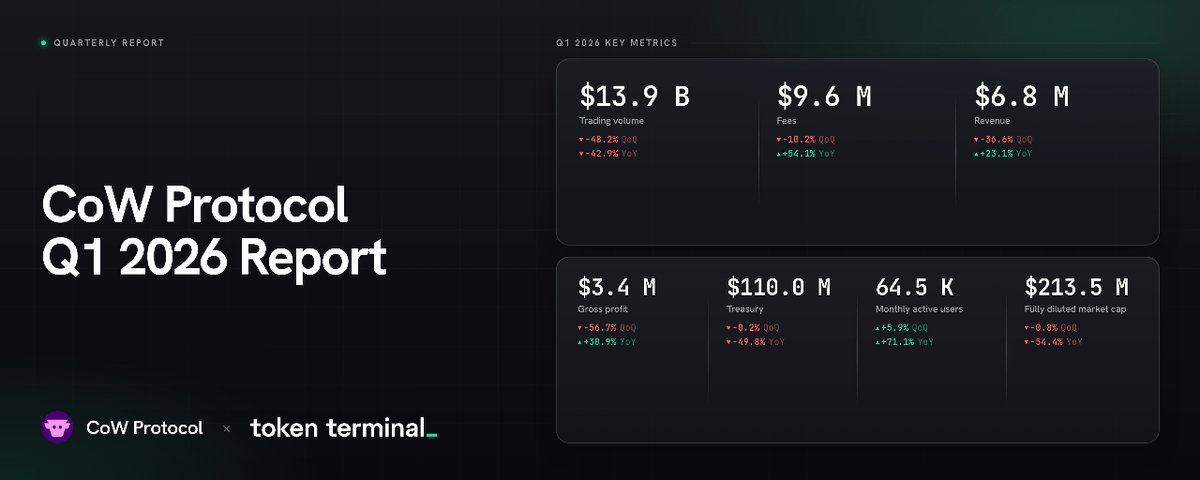Image resolution: width=1200 pixels, height=480 pixels.
Task: Select the $3.4 M gross profit figure
Action: coord(617,288)
